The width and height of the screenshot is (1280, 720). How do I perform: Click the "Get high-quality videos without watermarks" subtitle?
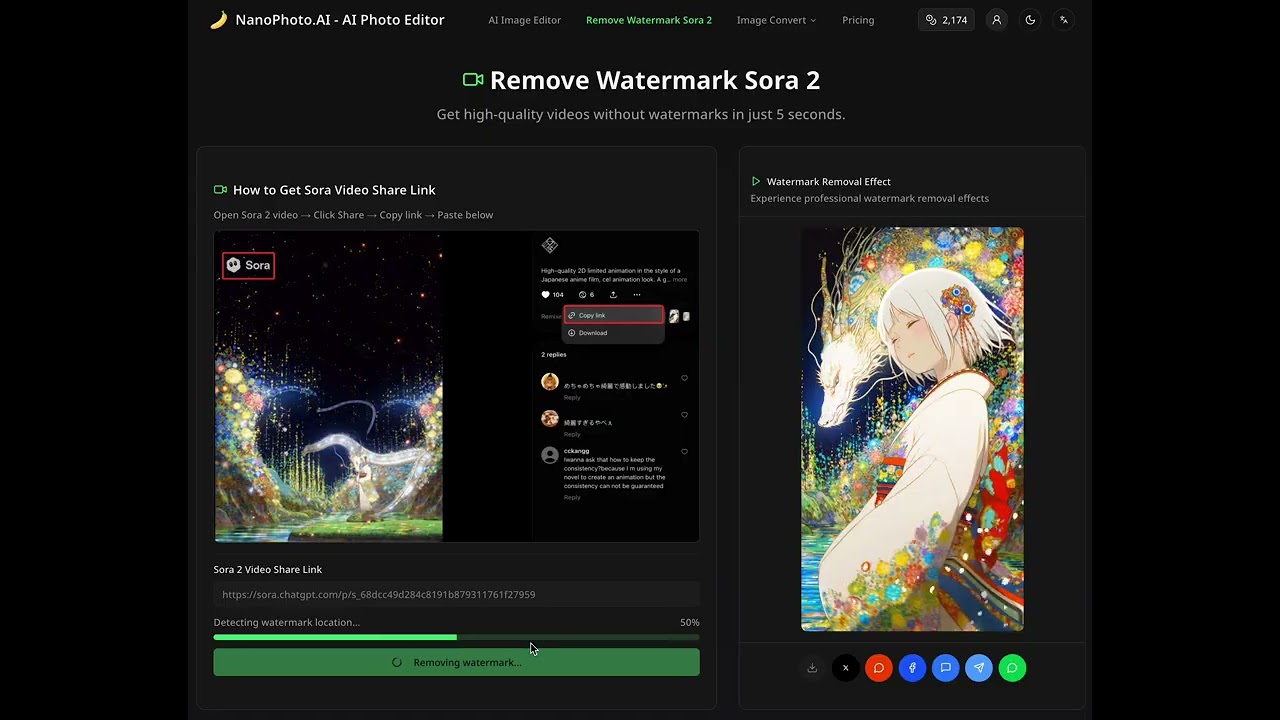pyautogui.click(x=641, y=114)
